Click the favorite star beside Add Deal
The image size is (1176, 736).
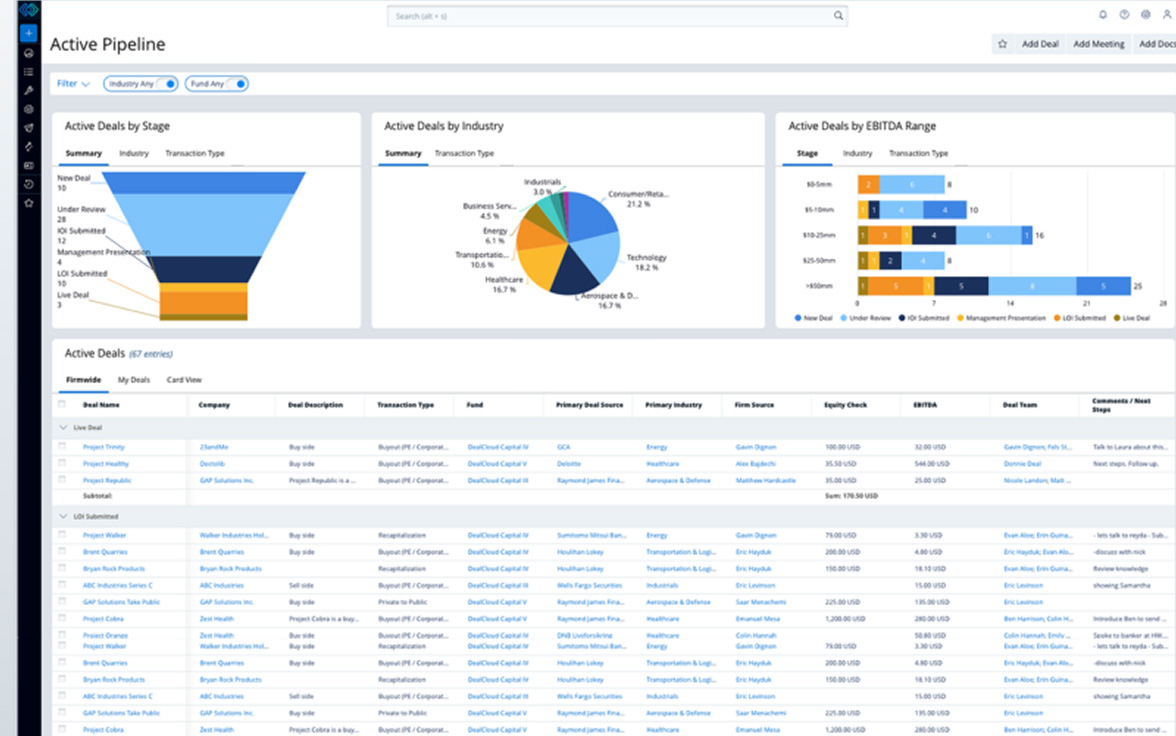pos(1002,44)
